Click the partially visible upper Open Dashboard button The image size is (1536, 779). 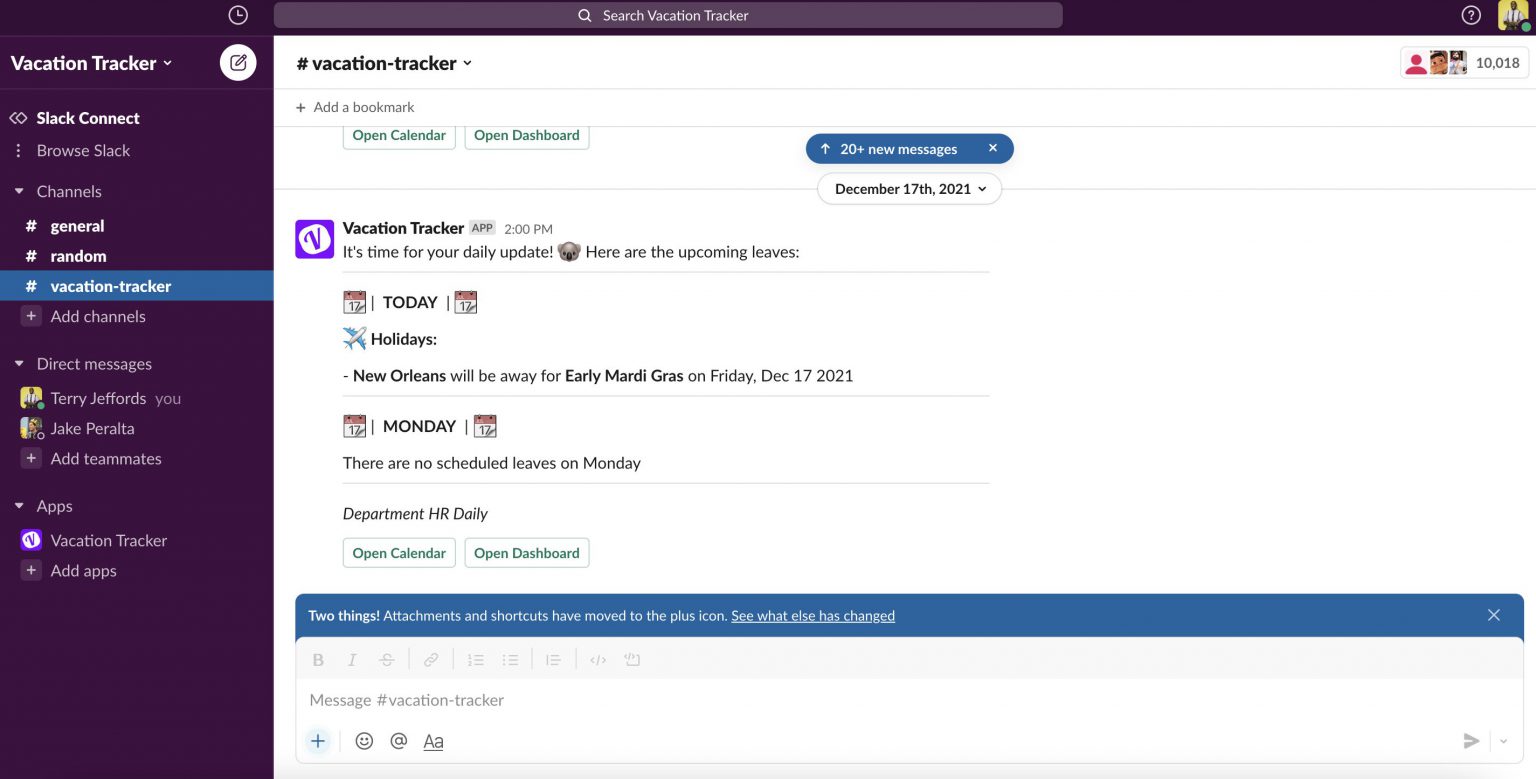tap(527, 136)
